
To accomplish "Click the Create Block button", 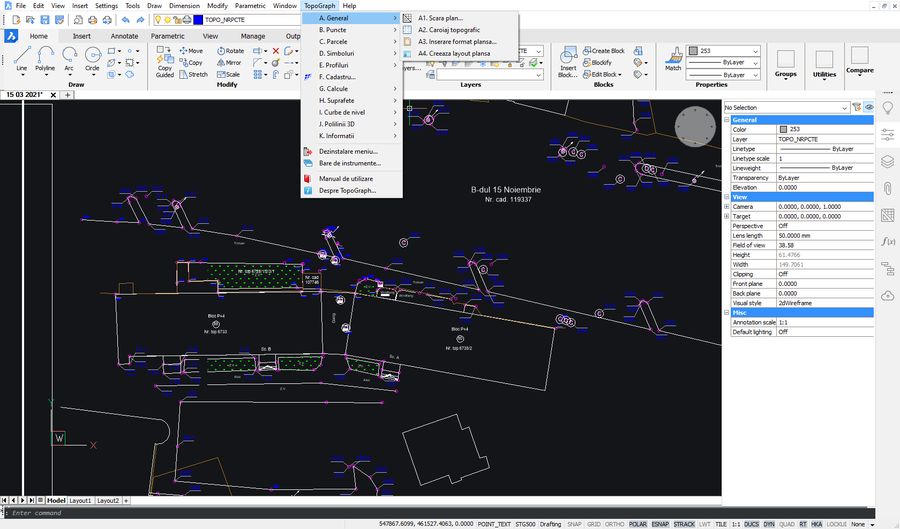I will coord(602,50).
